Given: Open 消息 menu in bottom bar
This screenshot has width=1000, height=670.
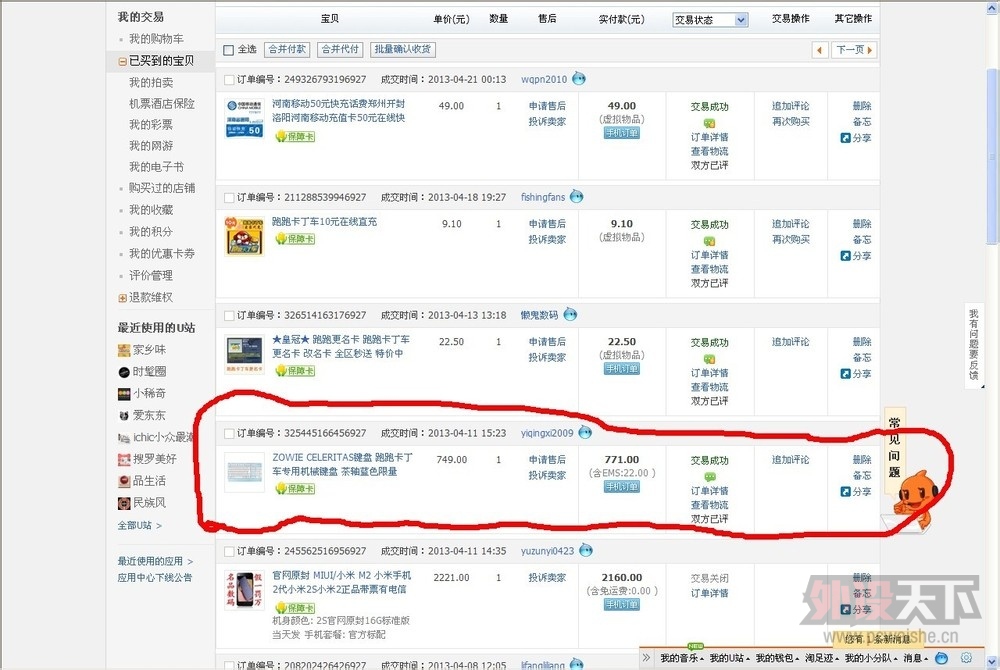Looking at the screenshot, I should tap(916, 658).
